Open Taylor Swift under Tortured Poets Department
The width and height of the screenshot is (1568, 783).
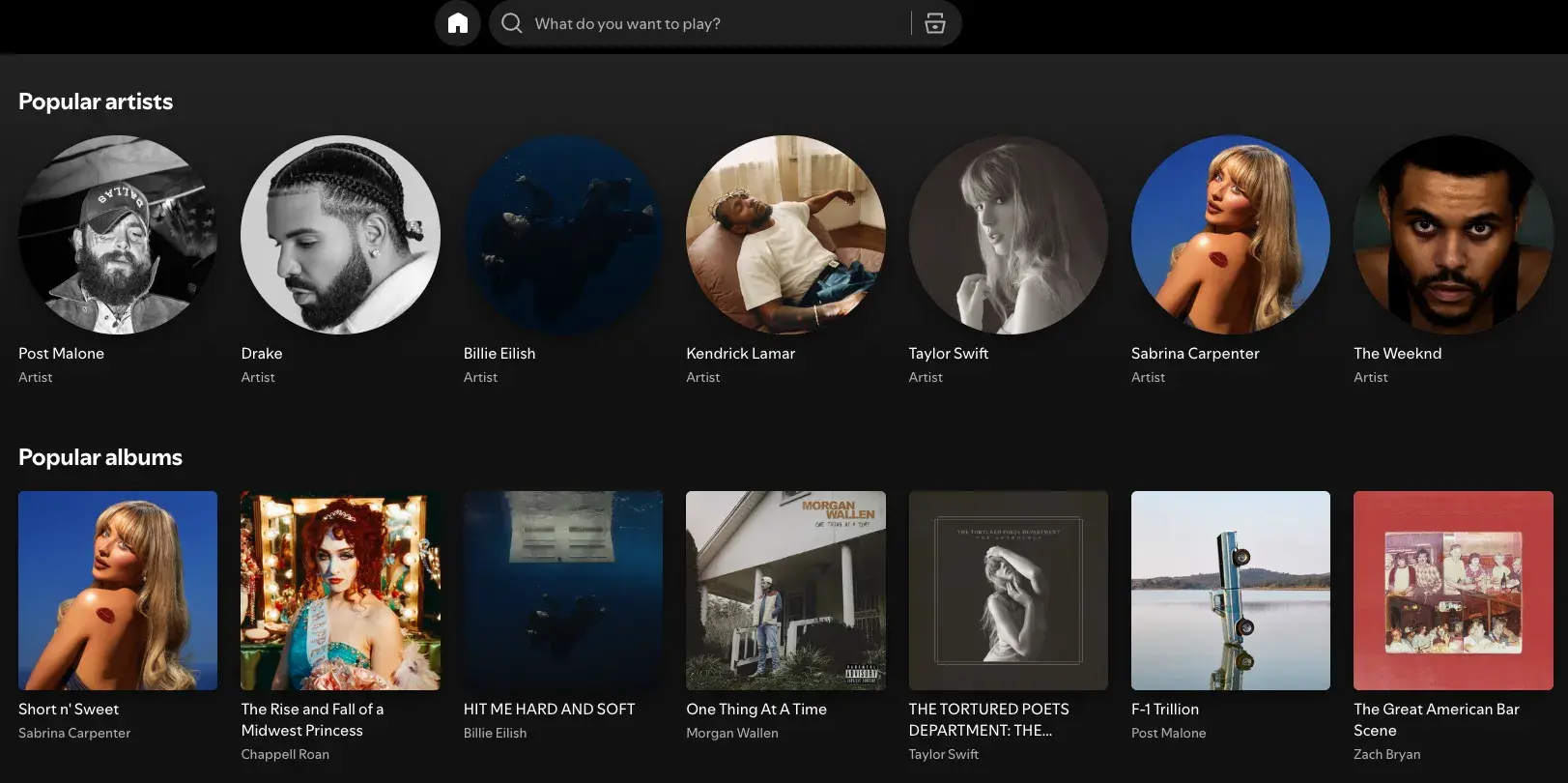[x=944, y=755]
